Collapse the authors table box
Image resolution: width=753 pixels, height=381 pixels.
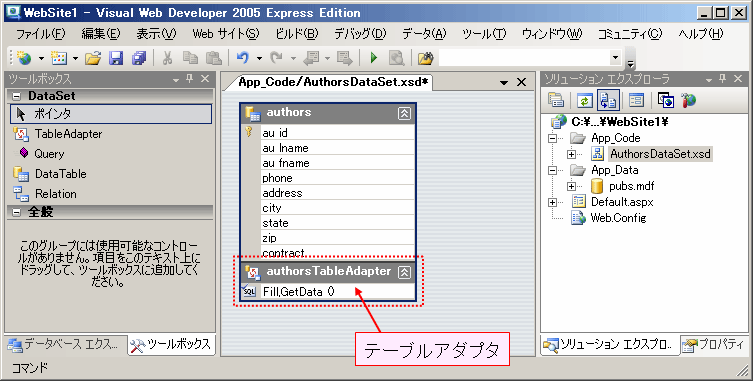point(404,113)
